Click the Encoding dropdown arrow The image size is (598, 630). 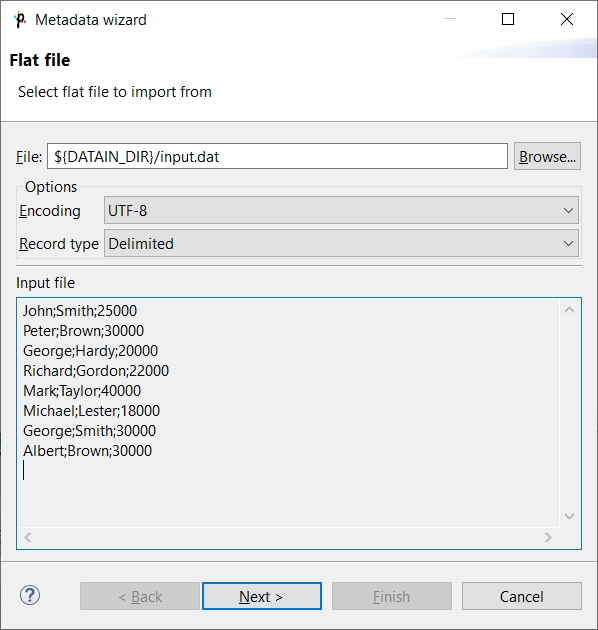[x=568, y=210]
